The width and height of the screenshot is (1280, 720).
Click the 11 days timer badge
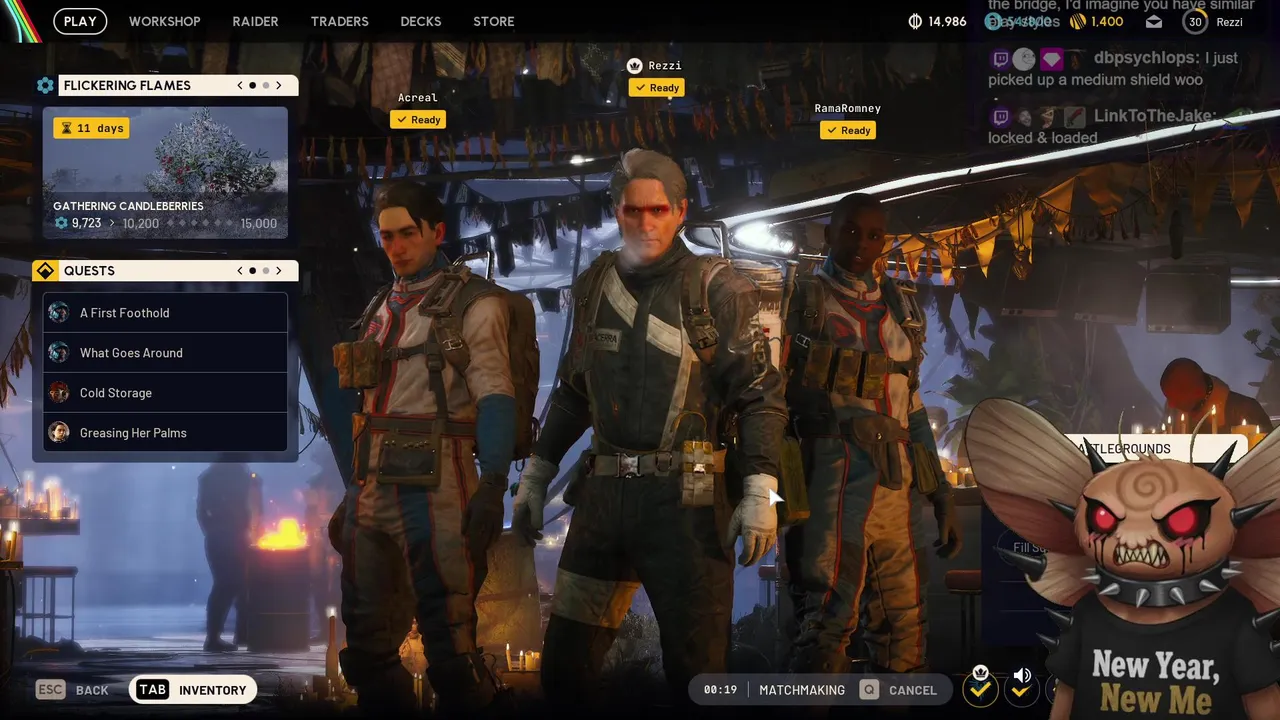[91, 128]
